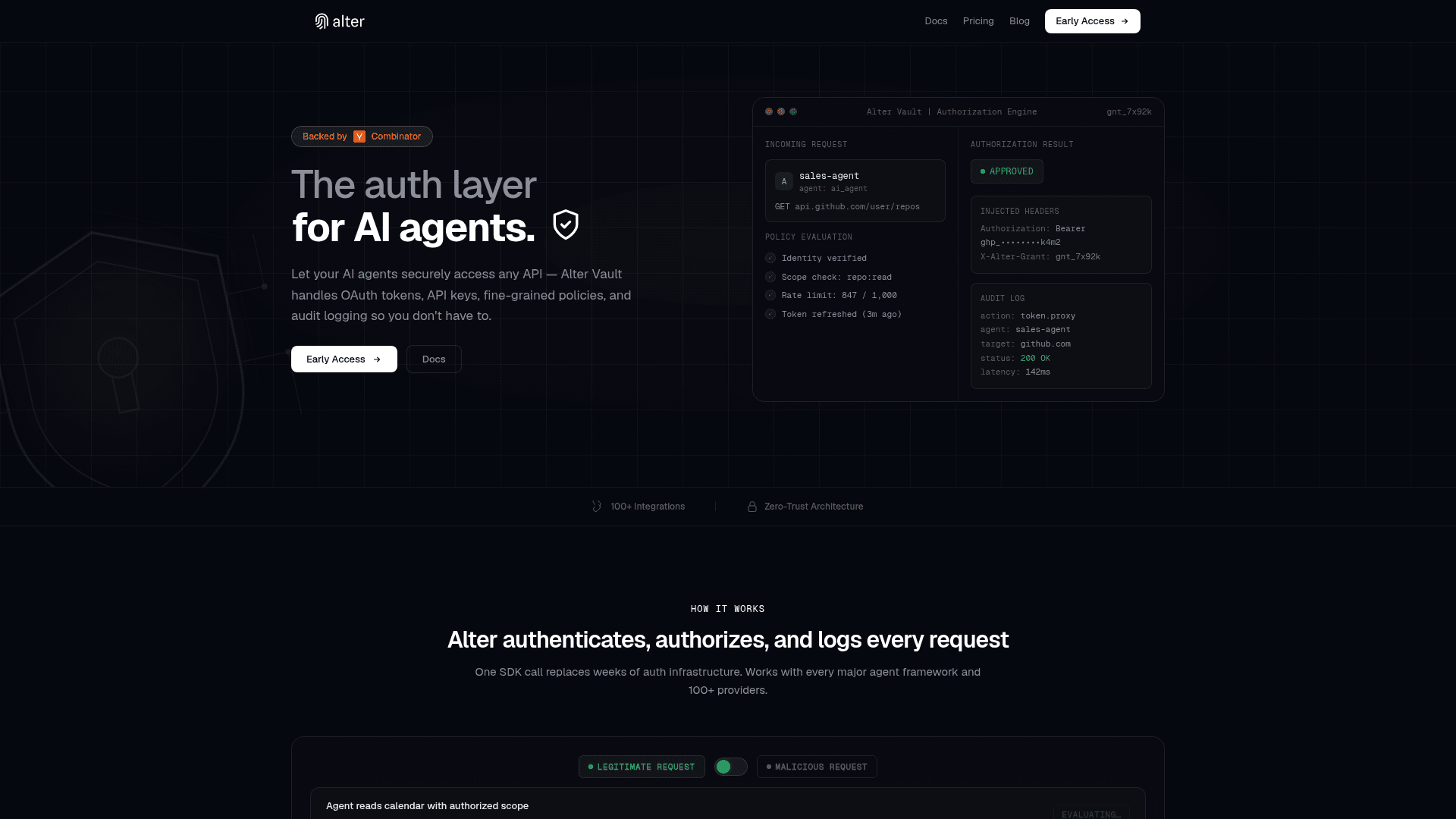1456x819 pixels.
Task: Click the 100+ Integrations plug icon
Action: [x=597, y=507]
